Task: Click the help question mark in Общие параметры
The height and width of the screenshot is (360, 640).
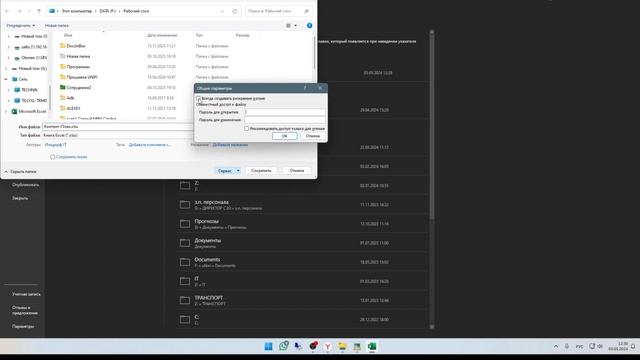Action: pyautogui.click(x=305, y=88)
